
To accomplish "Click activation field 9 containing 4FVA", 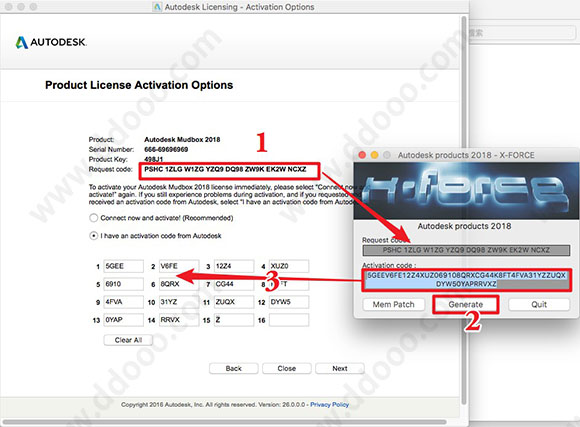I will [123, 302].
